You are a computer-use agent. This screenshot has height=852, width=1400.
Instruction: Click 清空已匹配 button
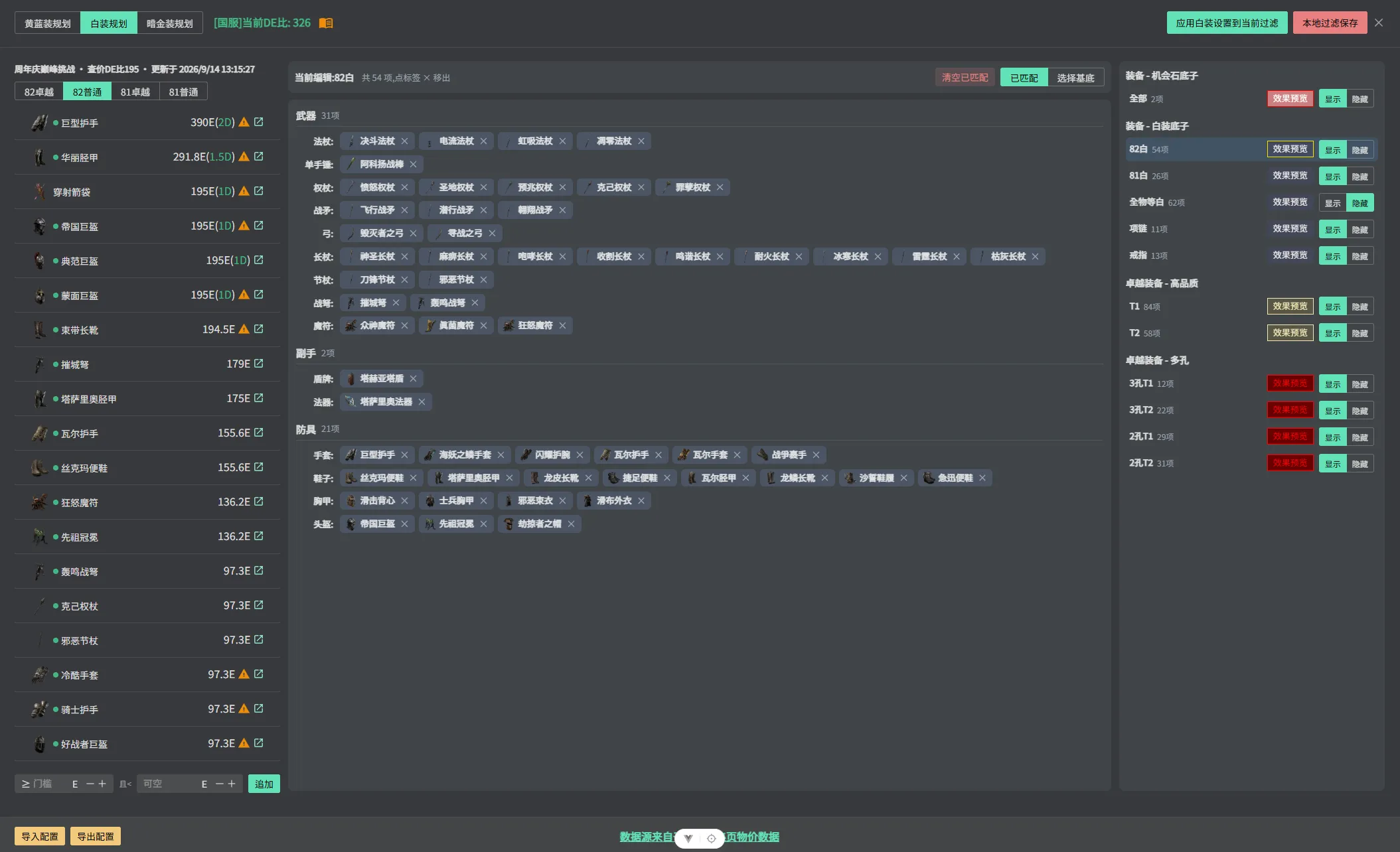(965, 78)
